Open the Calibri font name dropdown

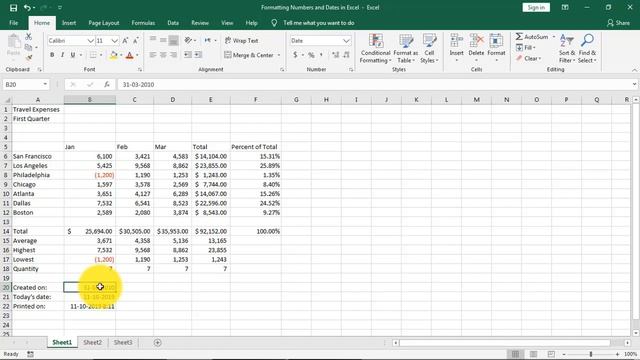coord(90,40)
